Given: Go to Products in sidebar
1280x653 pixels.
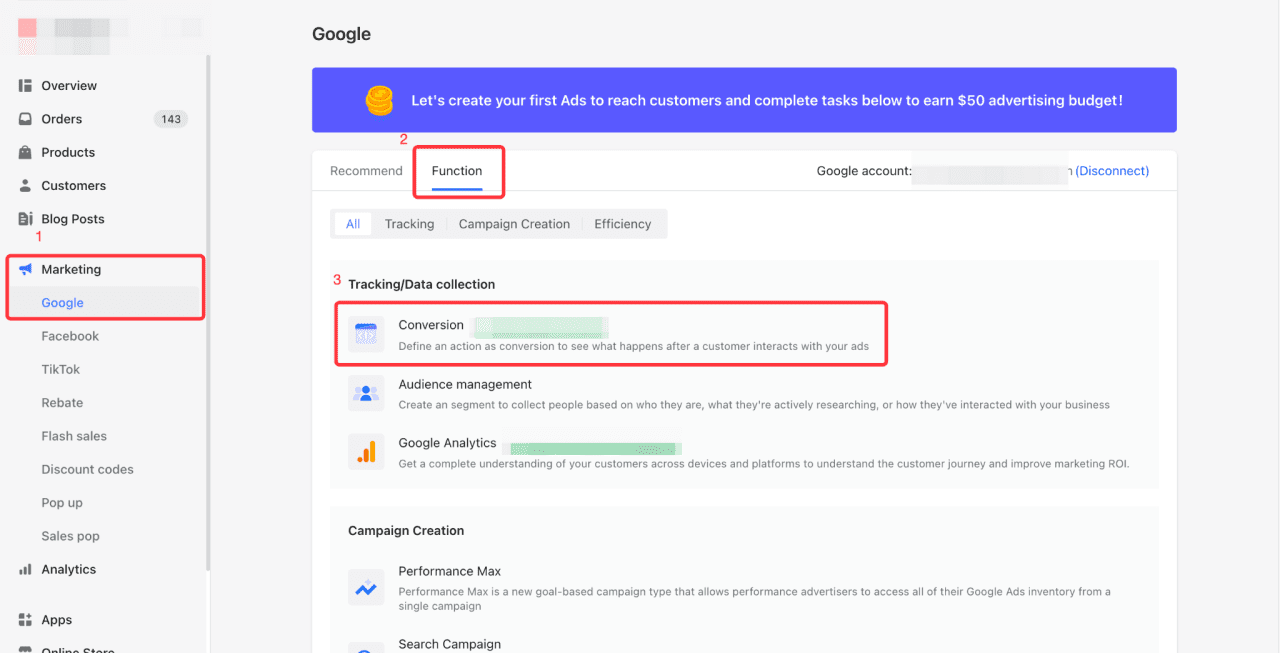Looking at the screenshot, I should tap(68, 152).
